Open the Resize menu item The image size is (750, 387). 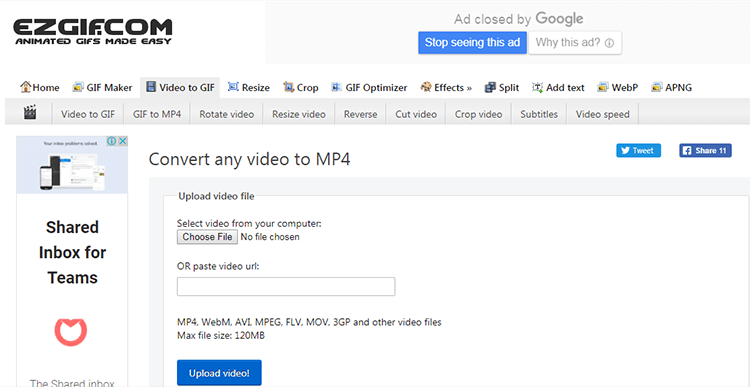pyautogui.click(x=249, y=88)
